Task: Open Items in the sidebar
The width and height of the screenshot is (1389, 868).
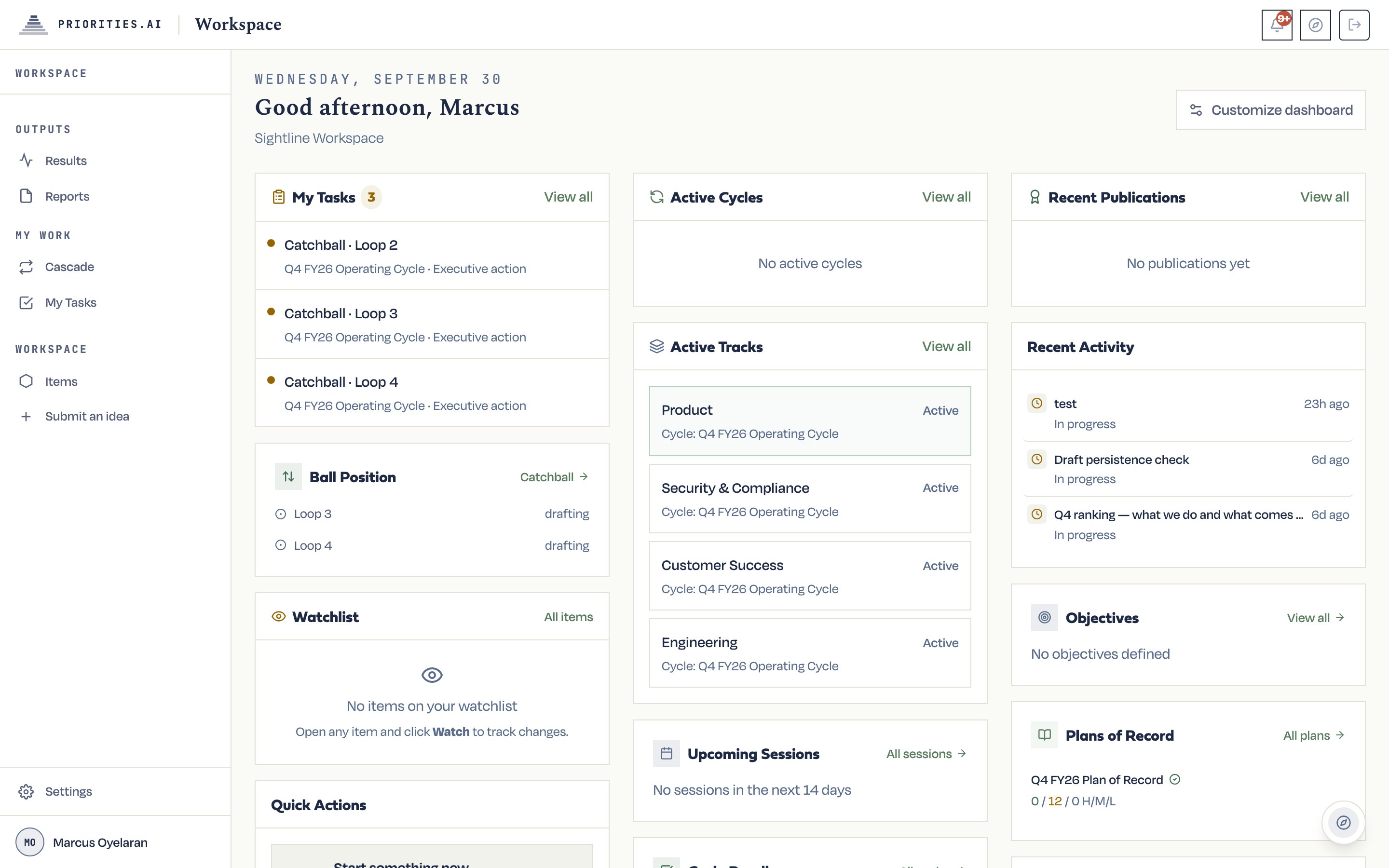Action: (x=115, y=381)
